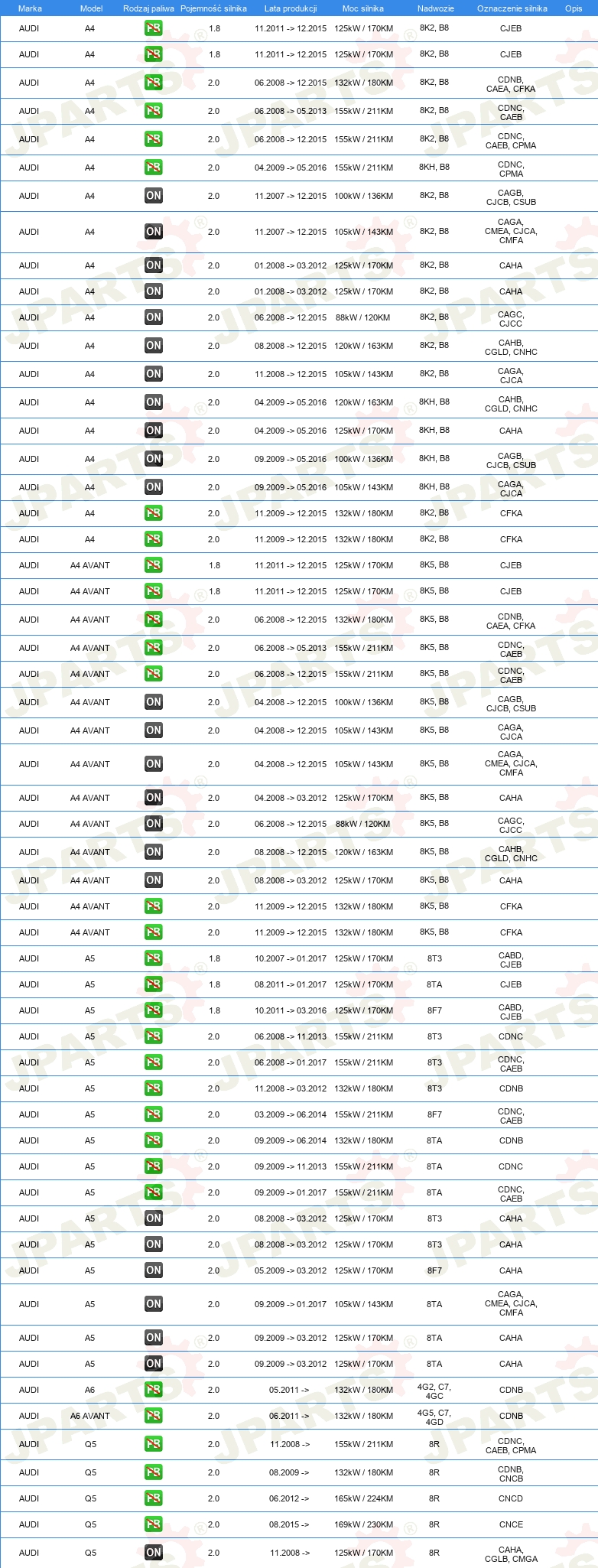Click the Marka column header
This screenshot has width=598, height=1568.
(x=30, y=8)
